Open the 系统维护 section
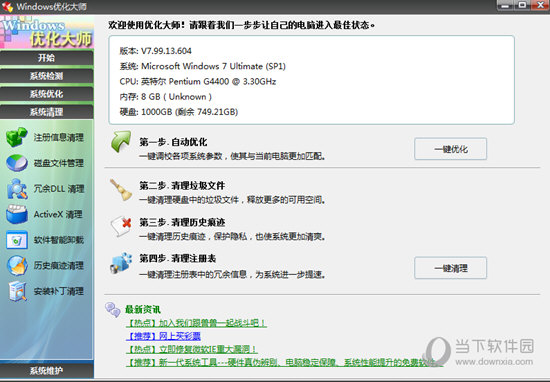 tap(47, 370)
